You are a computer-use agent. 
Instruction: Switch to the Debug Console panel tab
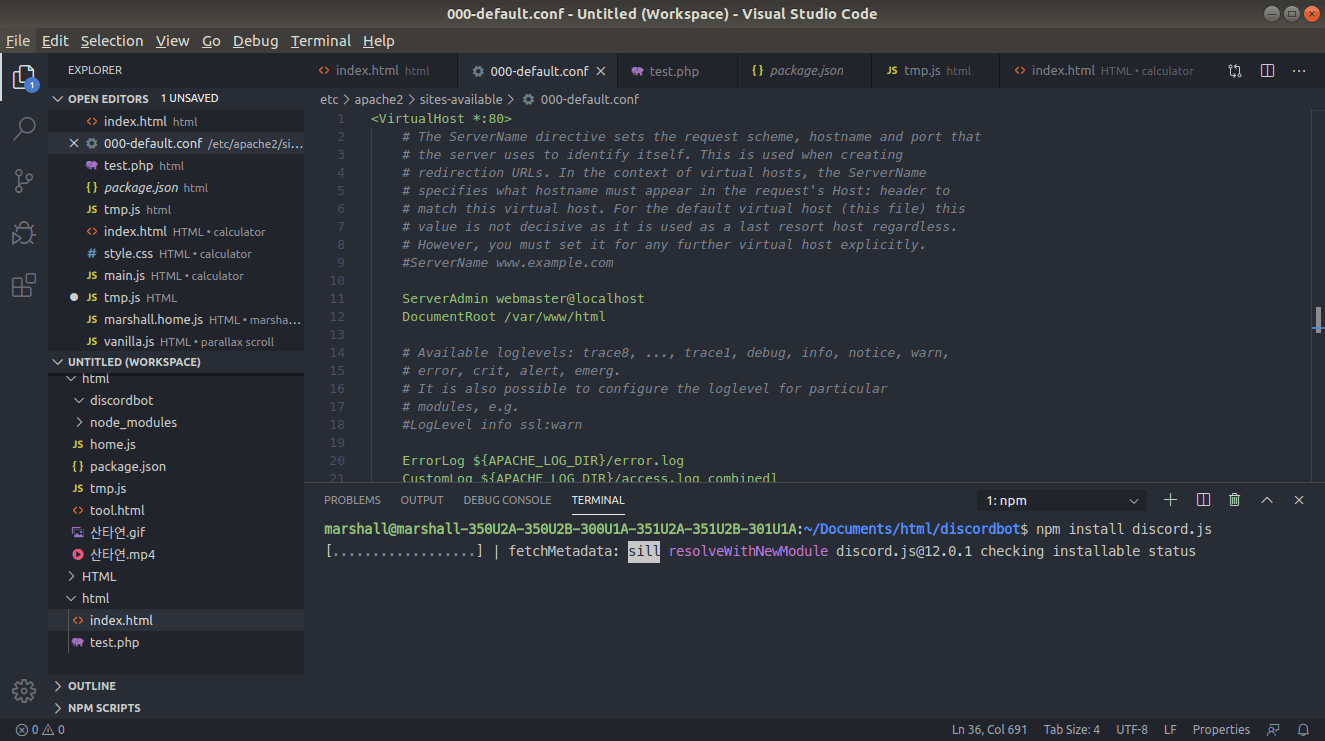pyautogui.click(x=507, y=500)
